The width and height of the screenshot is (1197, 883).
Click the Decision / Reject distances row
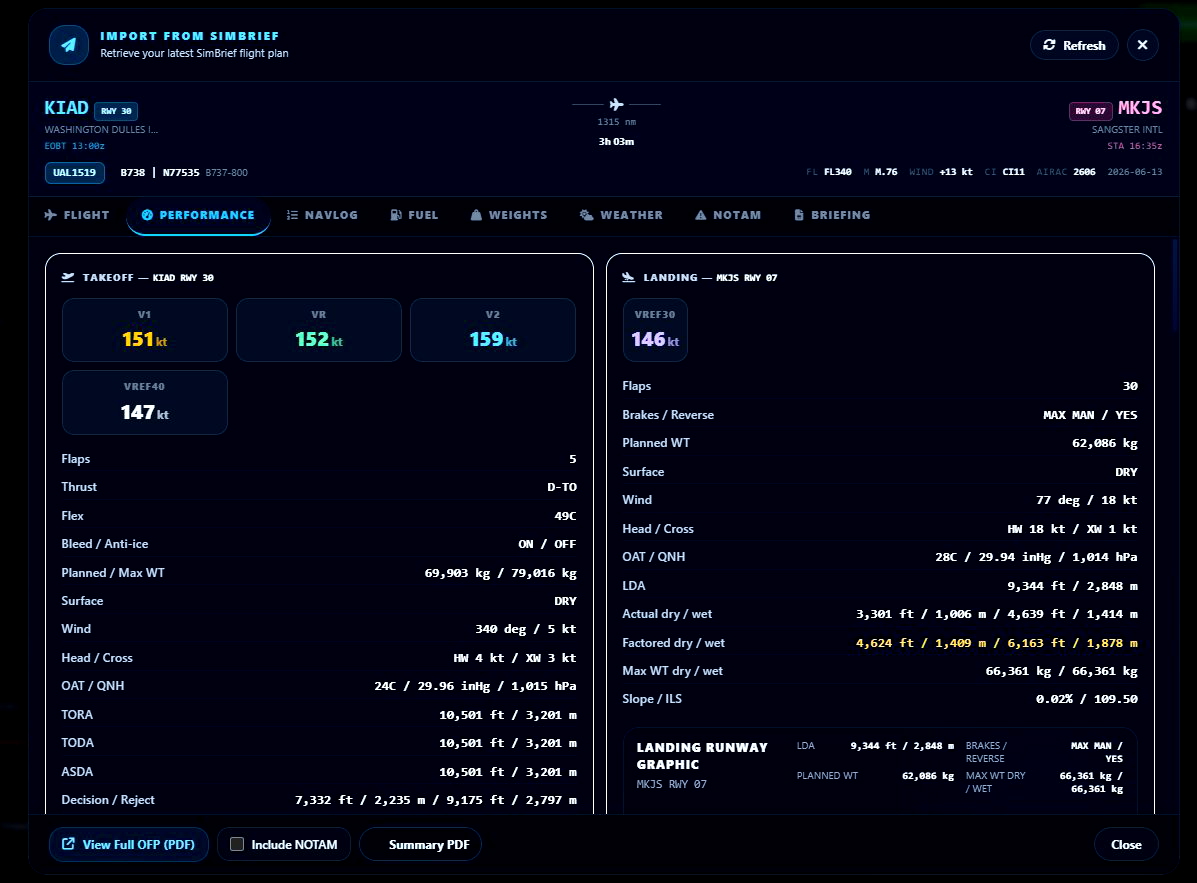click(x=319, y=800)
